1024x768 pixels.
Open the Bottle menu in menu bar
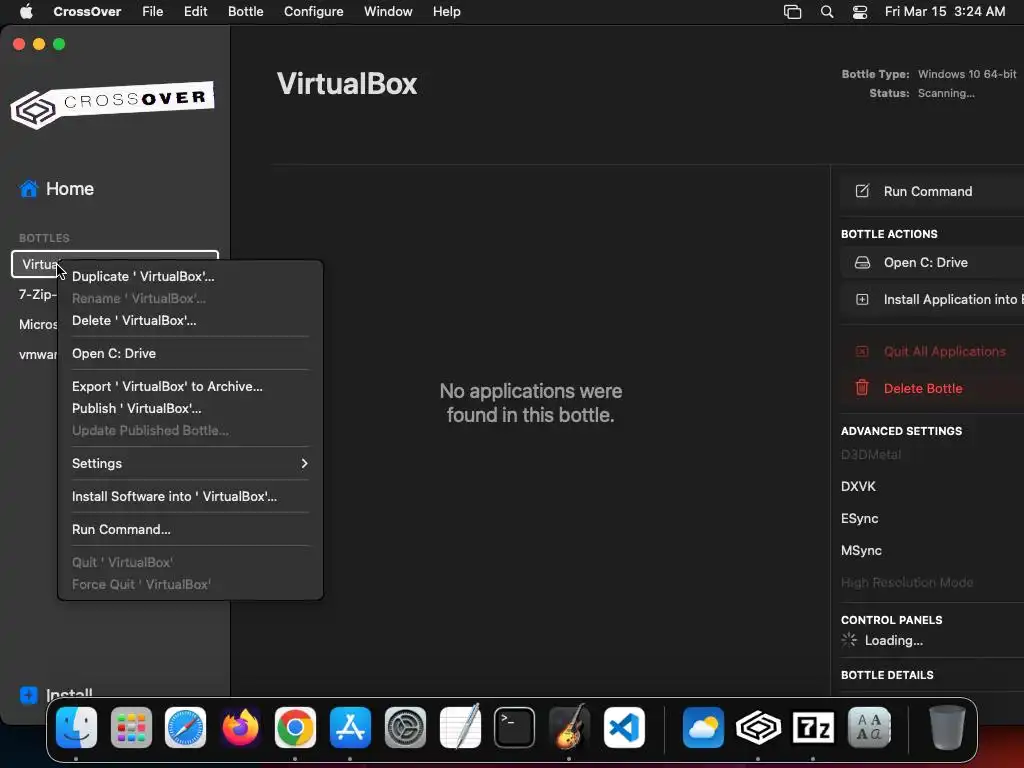246,11
